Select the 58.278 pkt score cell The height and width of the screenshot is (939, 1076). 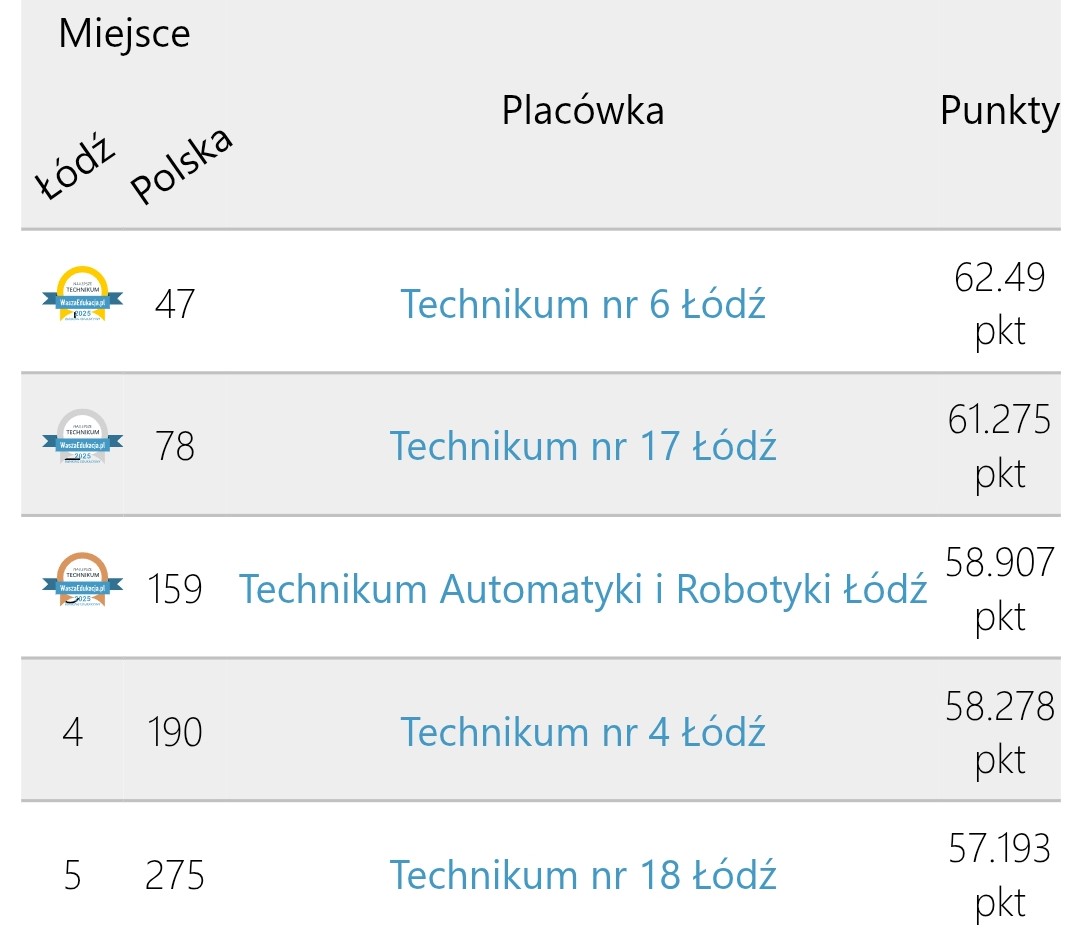(1000, 732)
